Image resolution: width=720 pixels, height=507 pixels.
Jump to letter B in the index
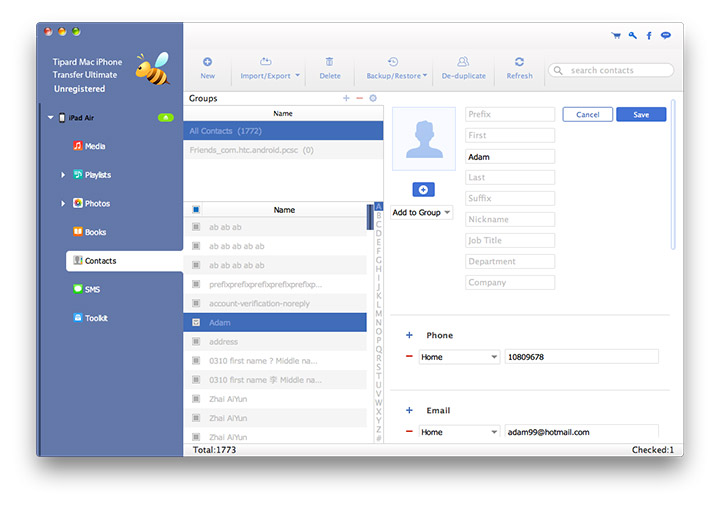379,215
